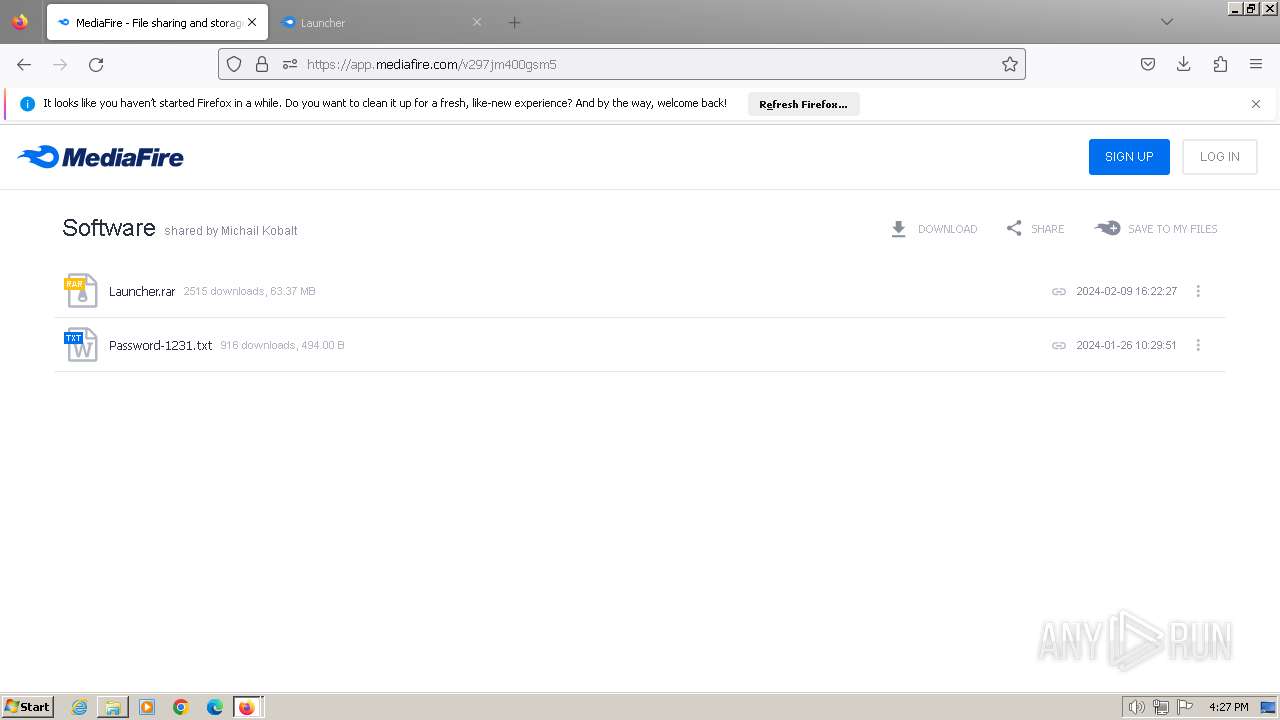Download the Software folder
The height and width of the screenshot is (720, 1280).
pos(934,229)
